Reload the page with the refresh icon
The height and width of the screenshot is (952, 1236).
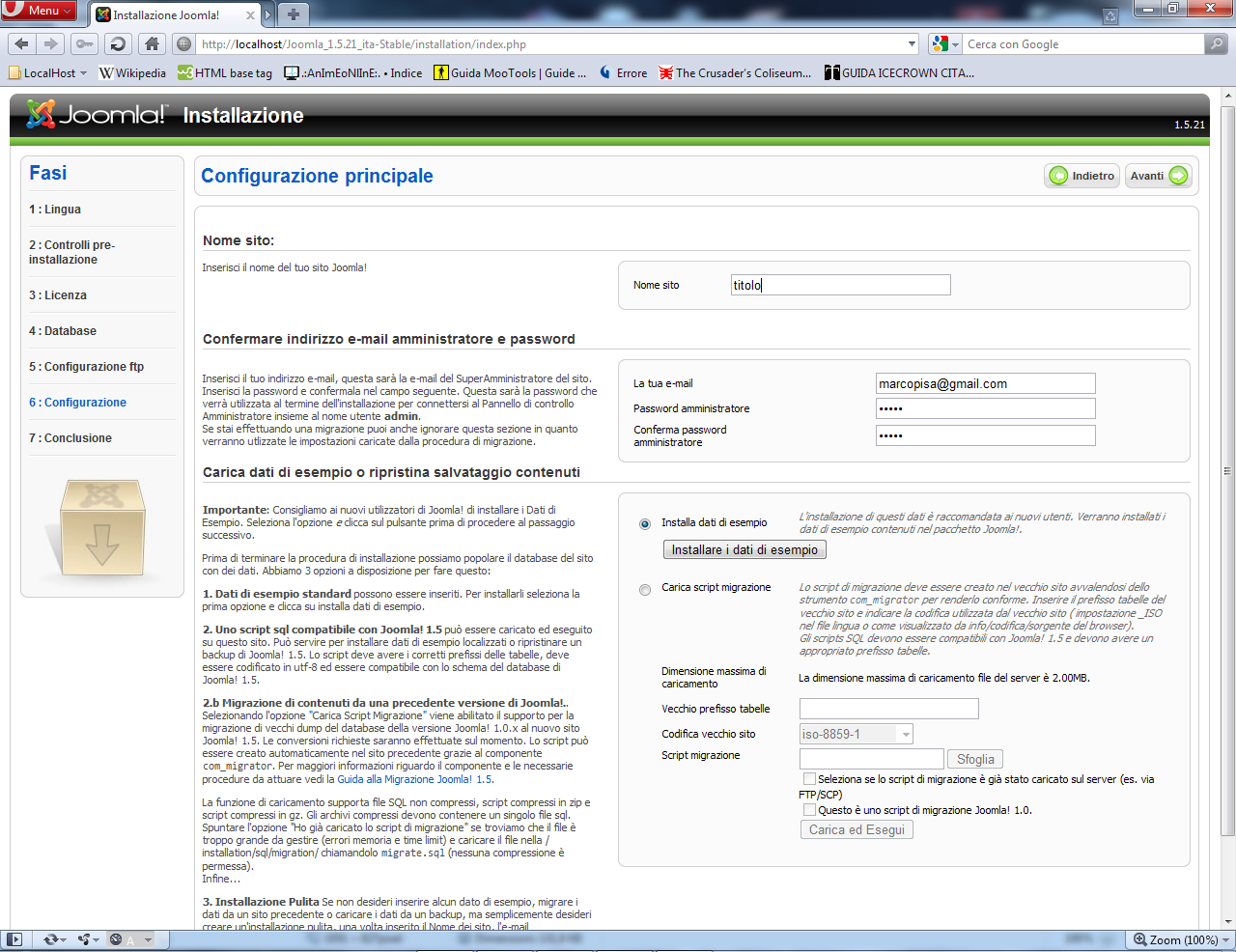pos(118,43)
